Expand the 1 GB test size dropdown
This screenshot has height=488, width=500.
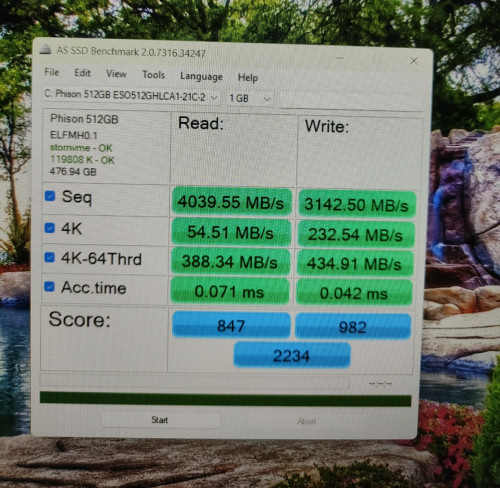tap(250, 98)
